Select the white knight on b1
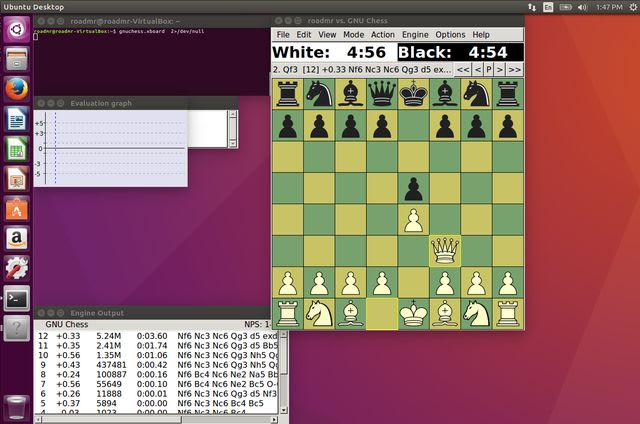This screenshot has height=424, width=640. point(319,314)
